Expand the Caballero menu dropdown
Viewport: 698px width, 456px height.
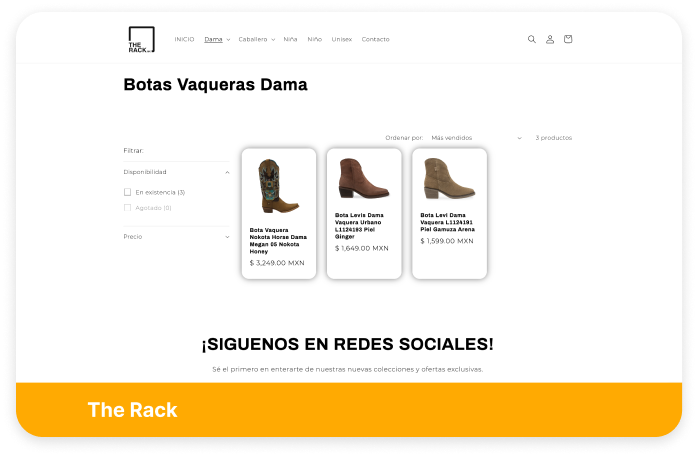256,39
